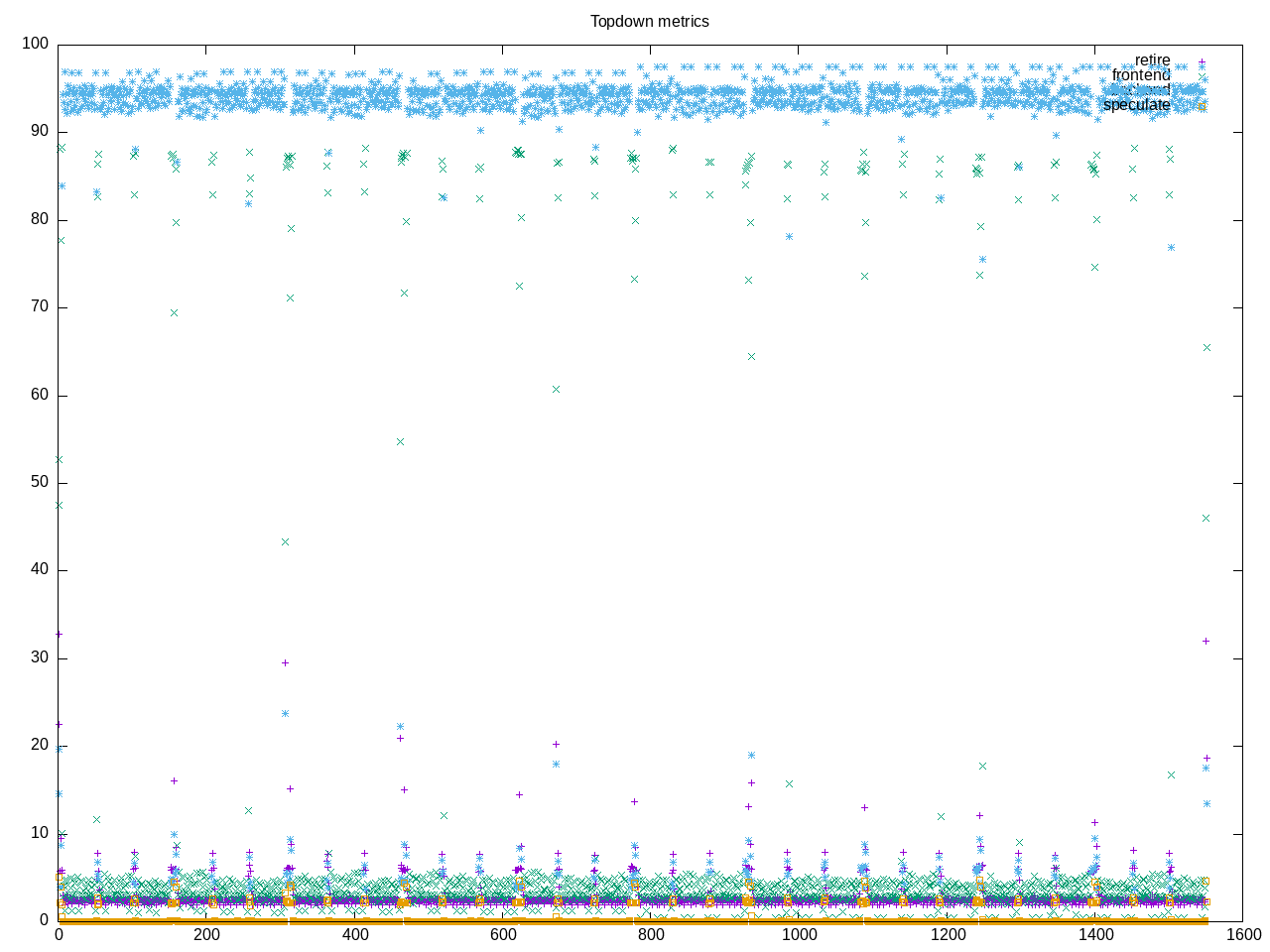Click the purple plus marker beside retire
Image resolution: width=1270 pixels, height=952 pixels.
(1202, 60)
